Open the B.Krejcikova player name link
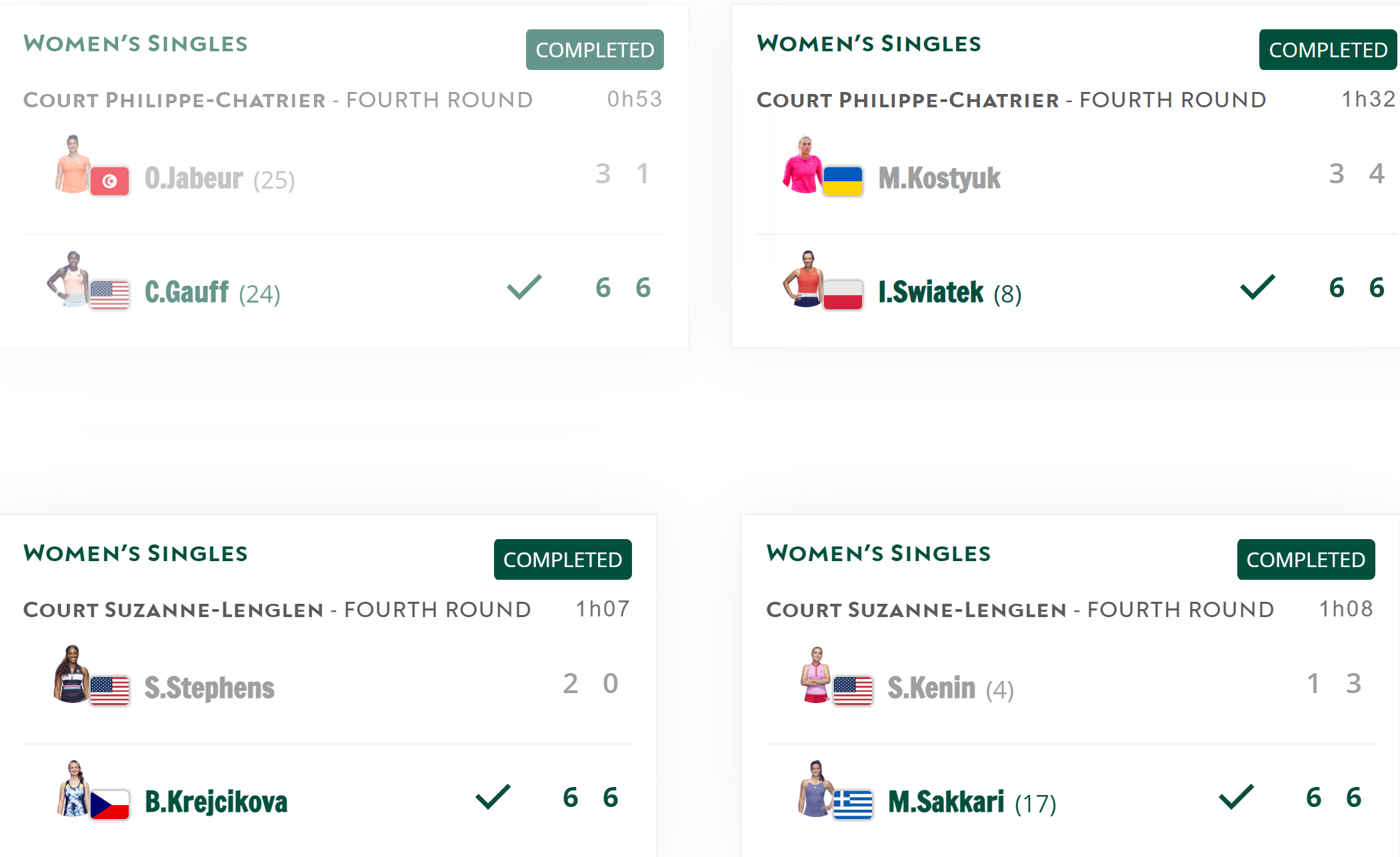Image resolution: width=1400 pixels, height=857 pixels. [216, 802]
